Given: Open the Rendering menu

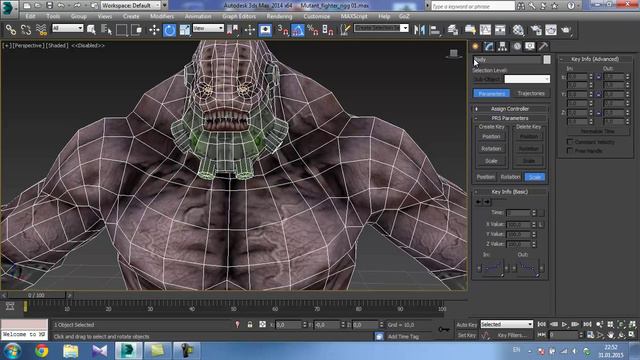Looking at the screenshot, I should [x=280, y=16].
